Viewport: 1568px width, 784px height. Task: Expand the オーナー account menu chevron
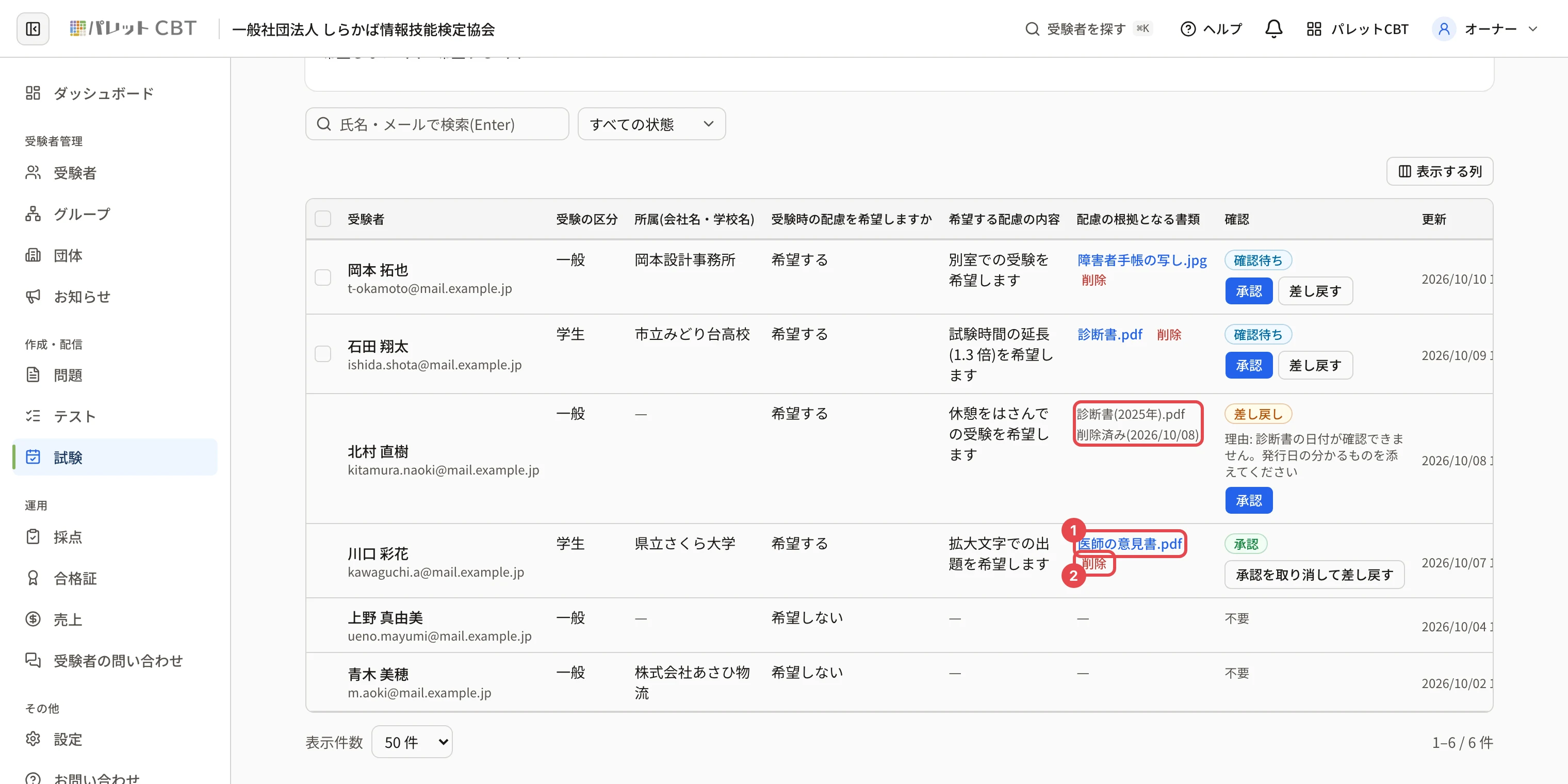tap(1533, 28)
